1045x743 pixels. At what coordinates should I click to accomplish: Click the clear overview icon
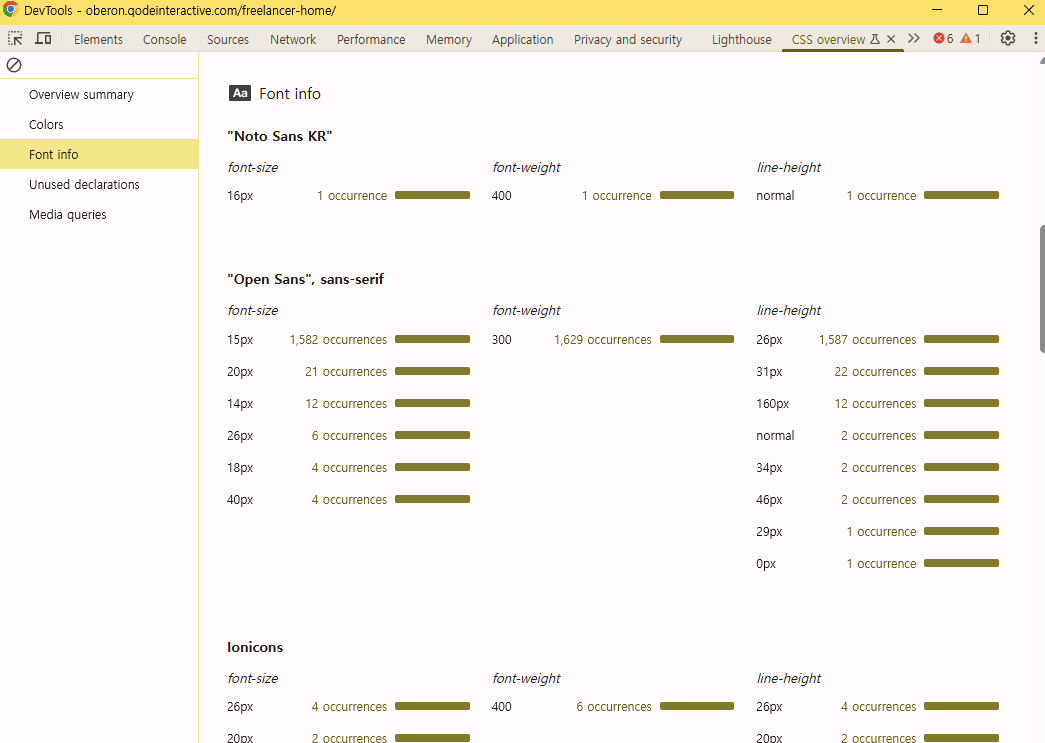[14, 65]
